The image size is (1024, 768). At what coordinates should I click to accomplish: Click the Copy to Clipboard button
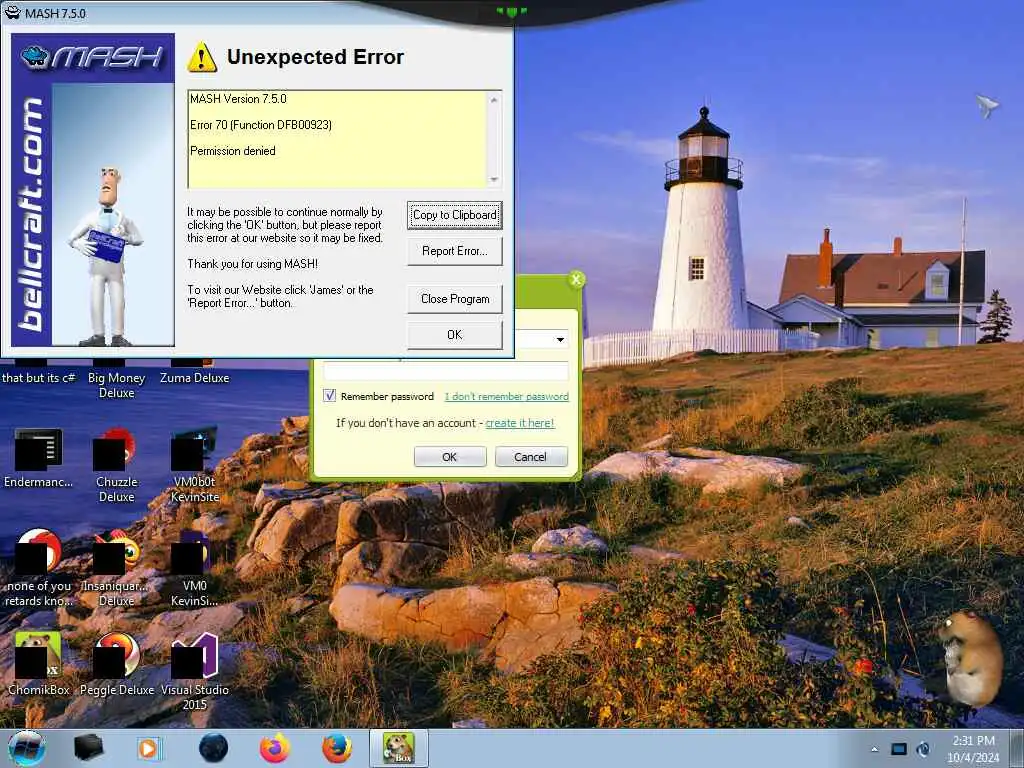455,215
